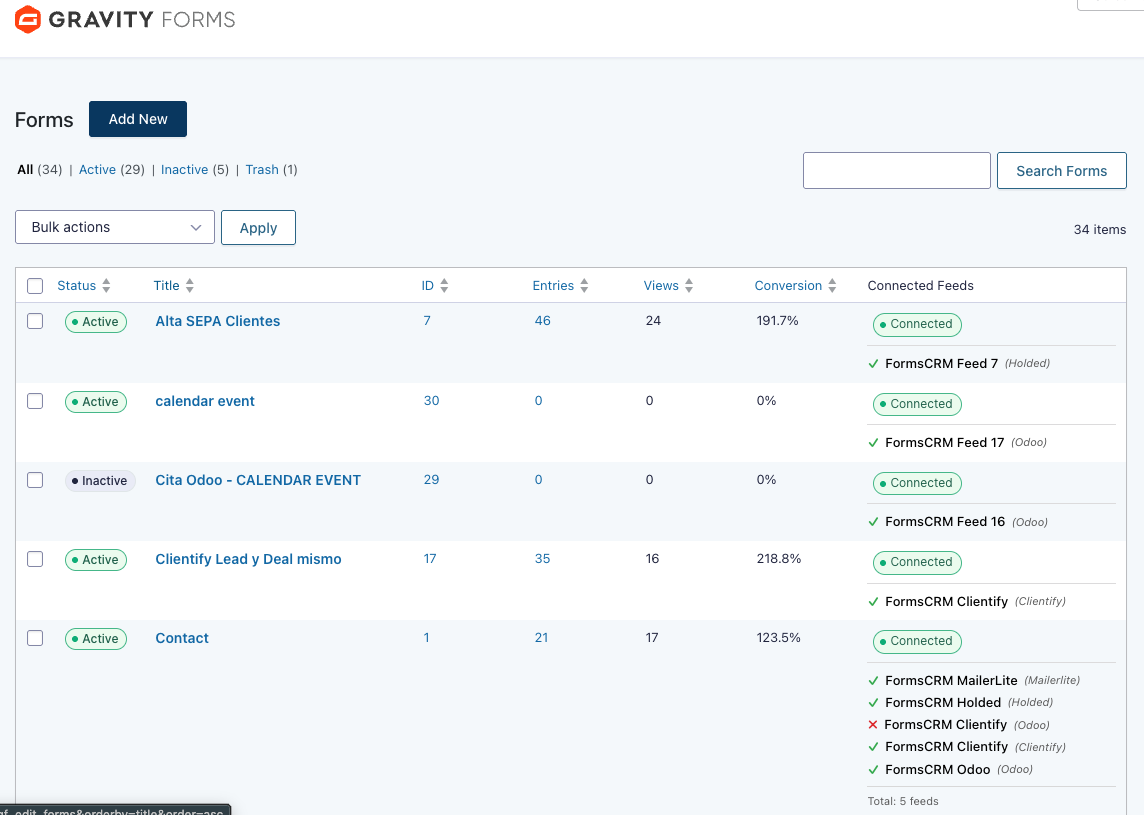1144x815 pixels.
Task: Expand the Connected badge for calendar event
Action: (917, 404)
